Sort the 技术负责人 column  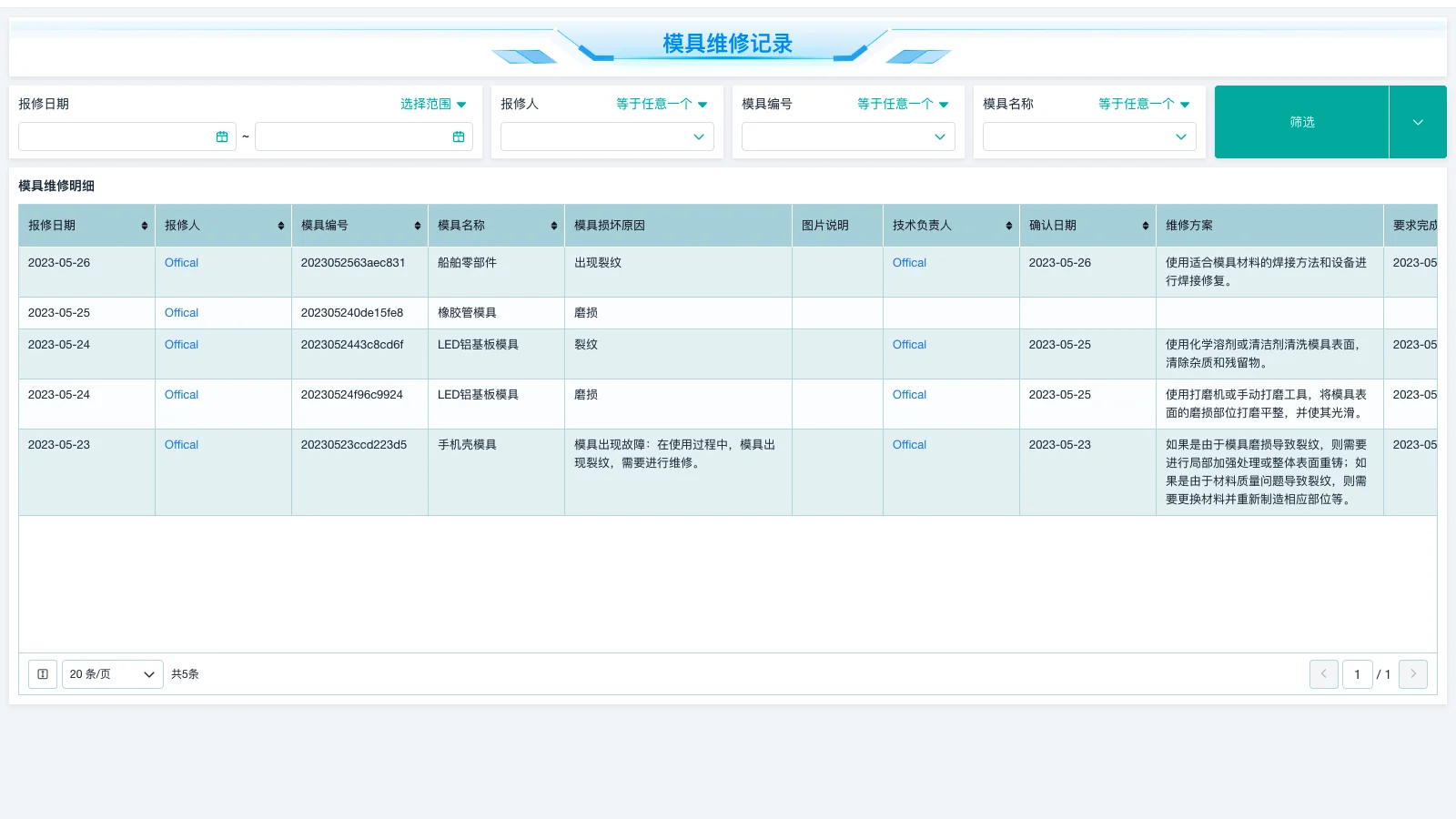pos(1008,225)
